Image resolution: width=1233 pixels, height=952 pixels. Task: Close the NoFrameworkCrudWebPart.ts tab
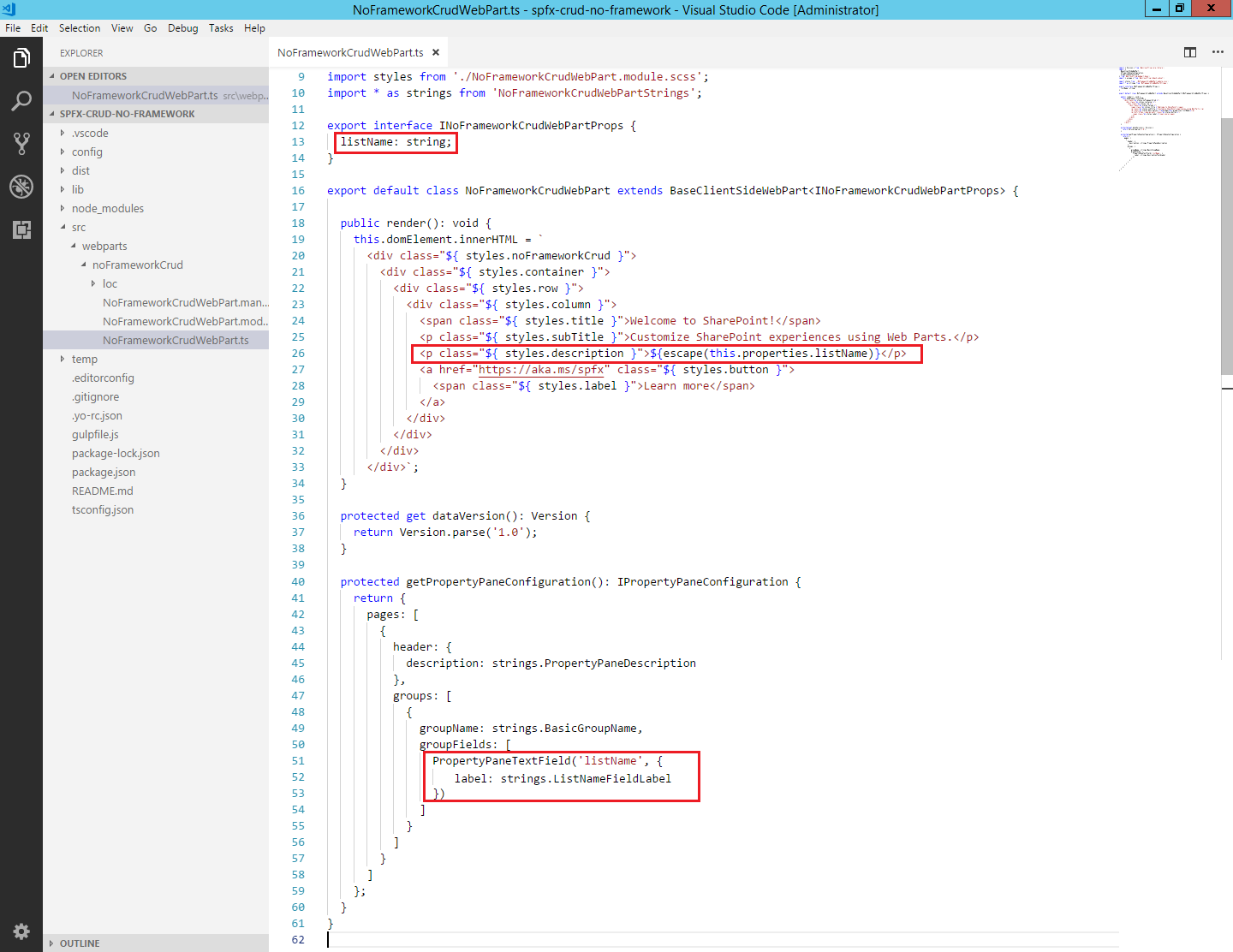(436, 52)
